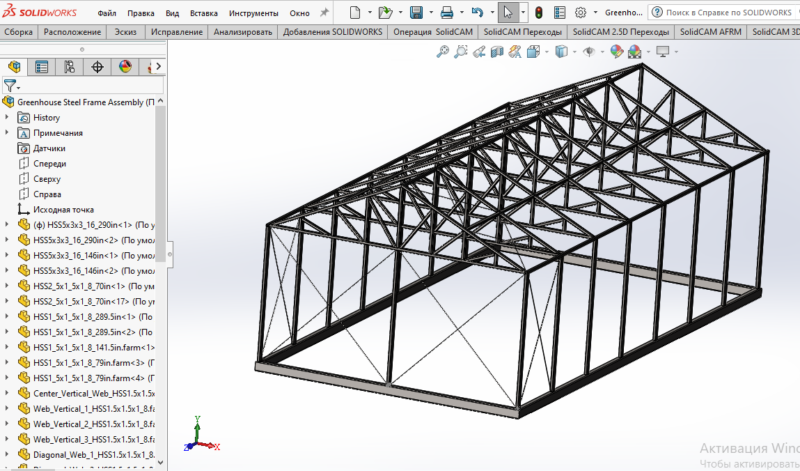Show more manager tabs with the chevron arrow
Screen dimensions: 800x471
click(159, 66)
